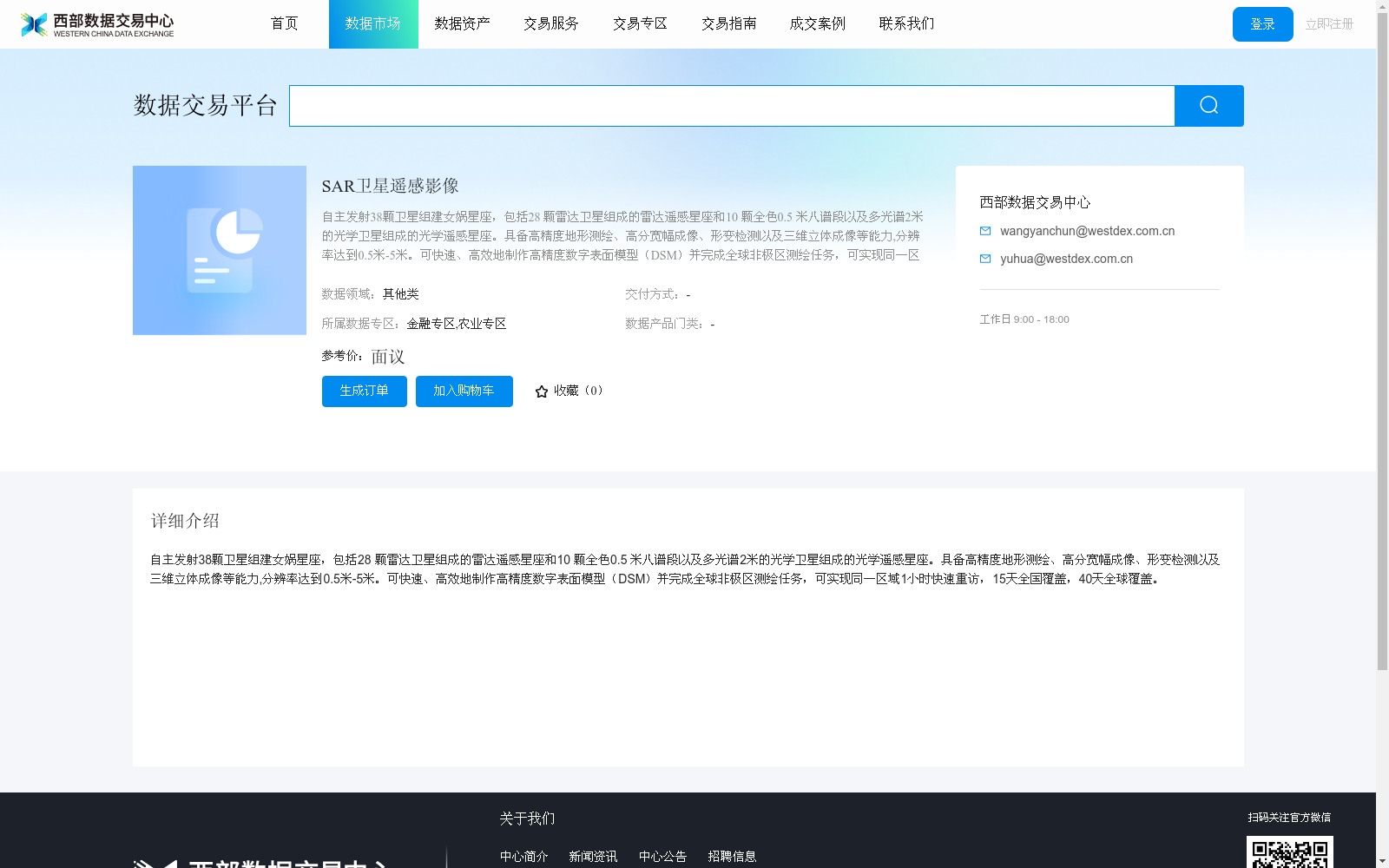Click the magnifier search icon button
Image resolution: width=1389 pixels, height=868 pixels.
point(1208,106)
